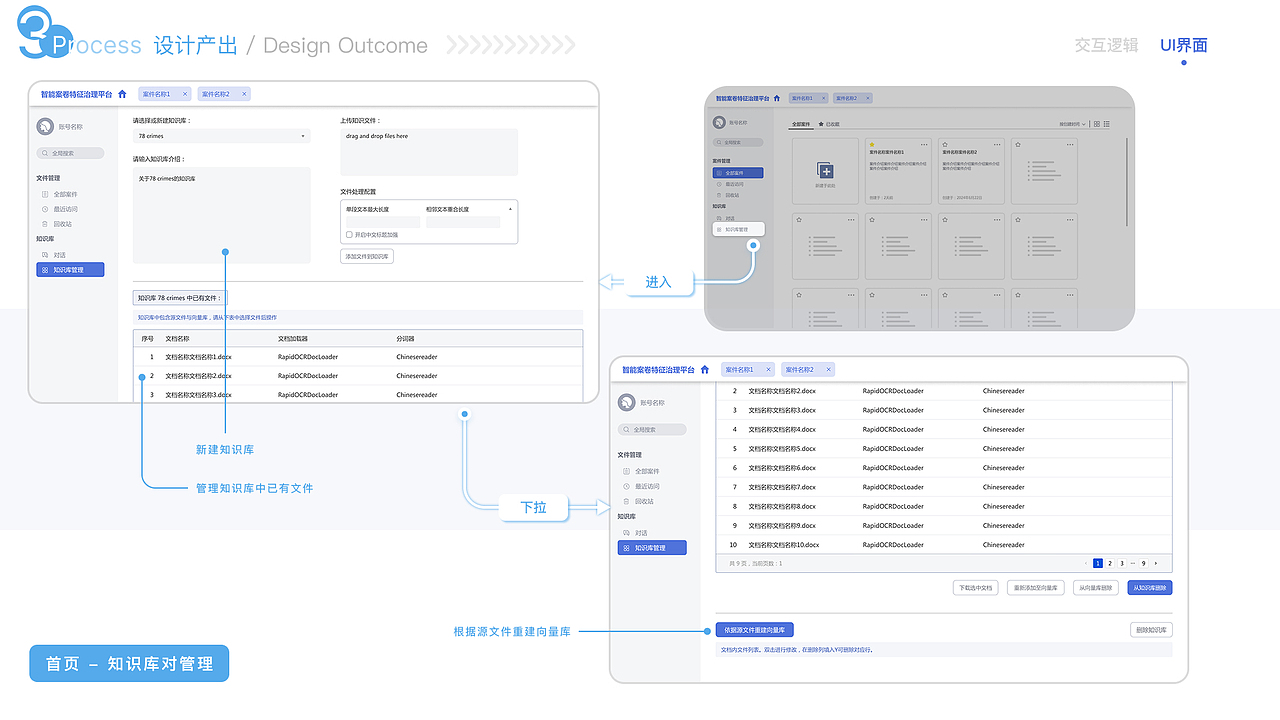Close 案件名称1 tab in the upload-form window
Screen dimensions: 1280x720
click(x=185, y=94)
